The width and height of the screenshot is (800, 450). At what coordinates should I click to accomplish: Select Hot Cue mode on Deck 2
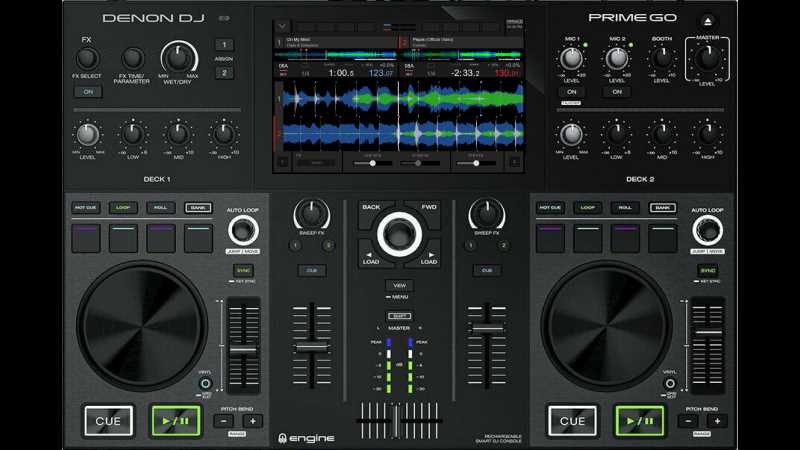pos(550,208)
